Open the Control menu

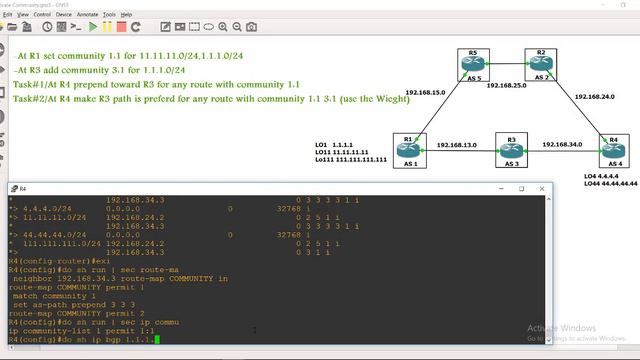coord(42,14)
